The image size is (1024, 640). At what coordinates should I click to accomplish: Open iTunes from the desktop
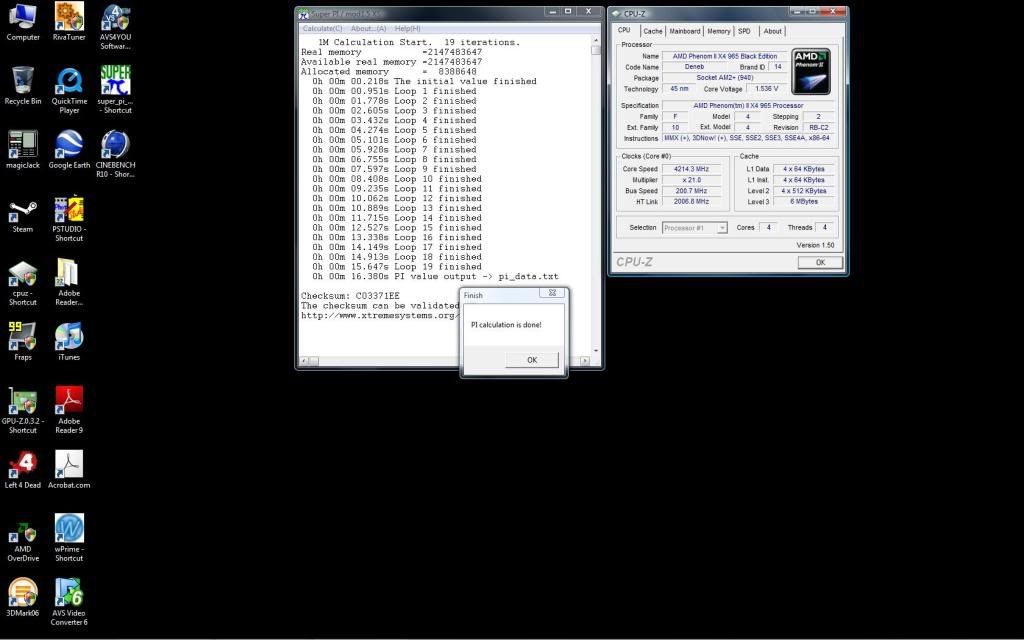tap(69, 342)
